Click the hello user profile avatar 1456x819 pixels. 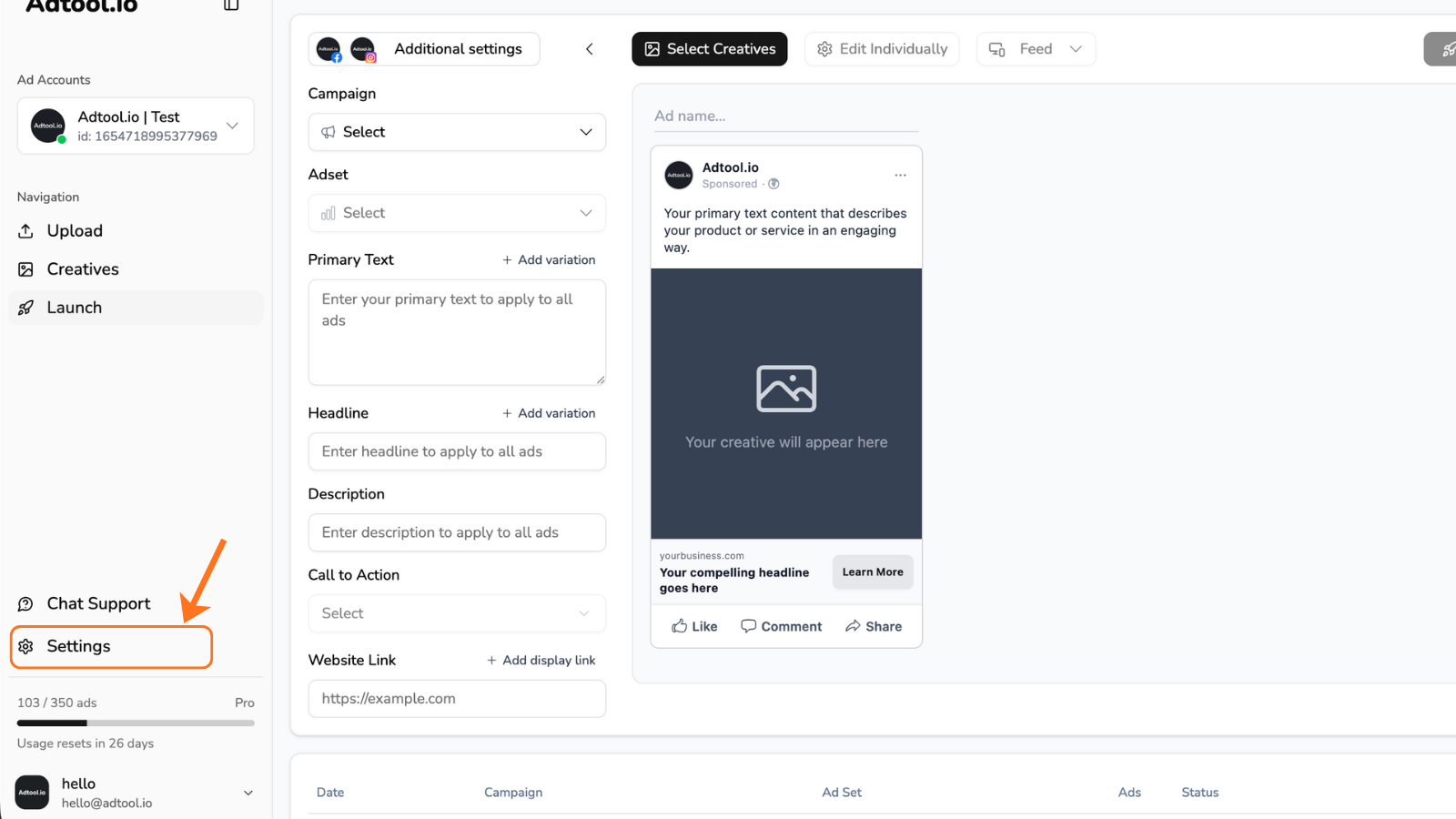tap(32, 793)
